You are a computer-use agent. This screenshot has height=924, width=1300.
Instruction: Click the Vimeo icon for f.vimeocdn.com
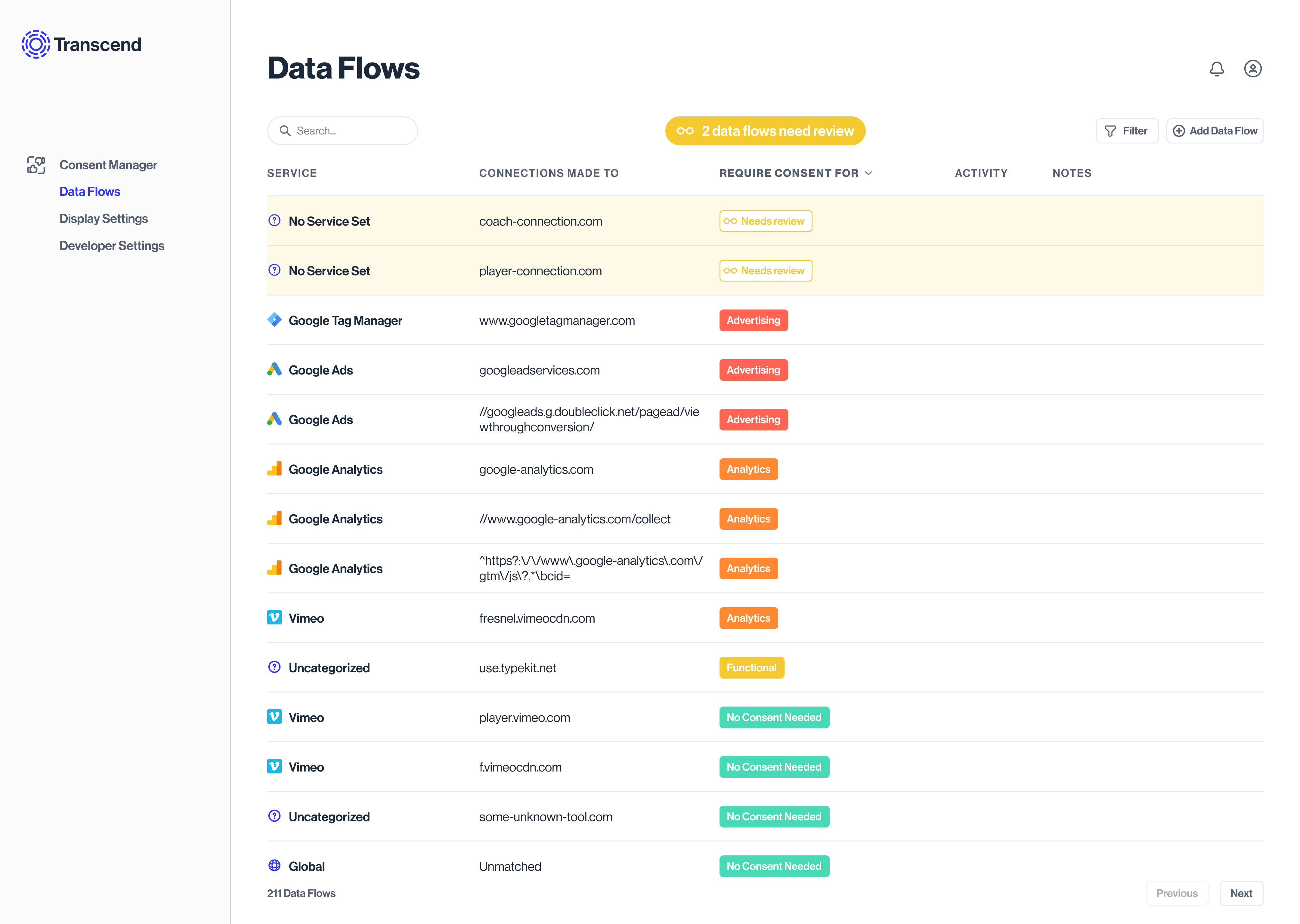[x=274, y=766]
